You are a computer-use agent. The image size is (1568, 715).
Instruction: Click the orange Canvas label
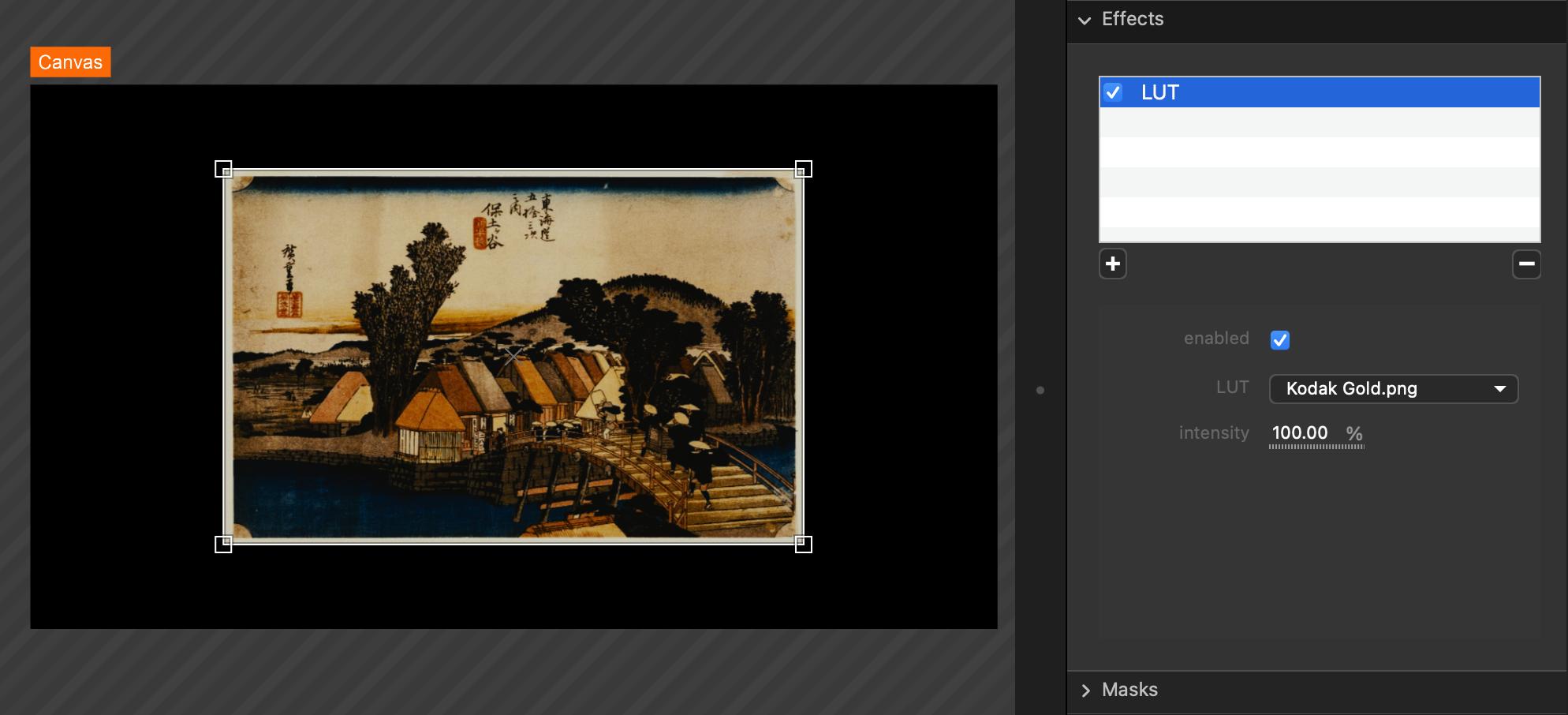(70, 62)
